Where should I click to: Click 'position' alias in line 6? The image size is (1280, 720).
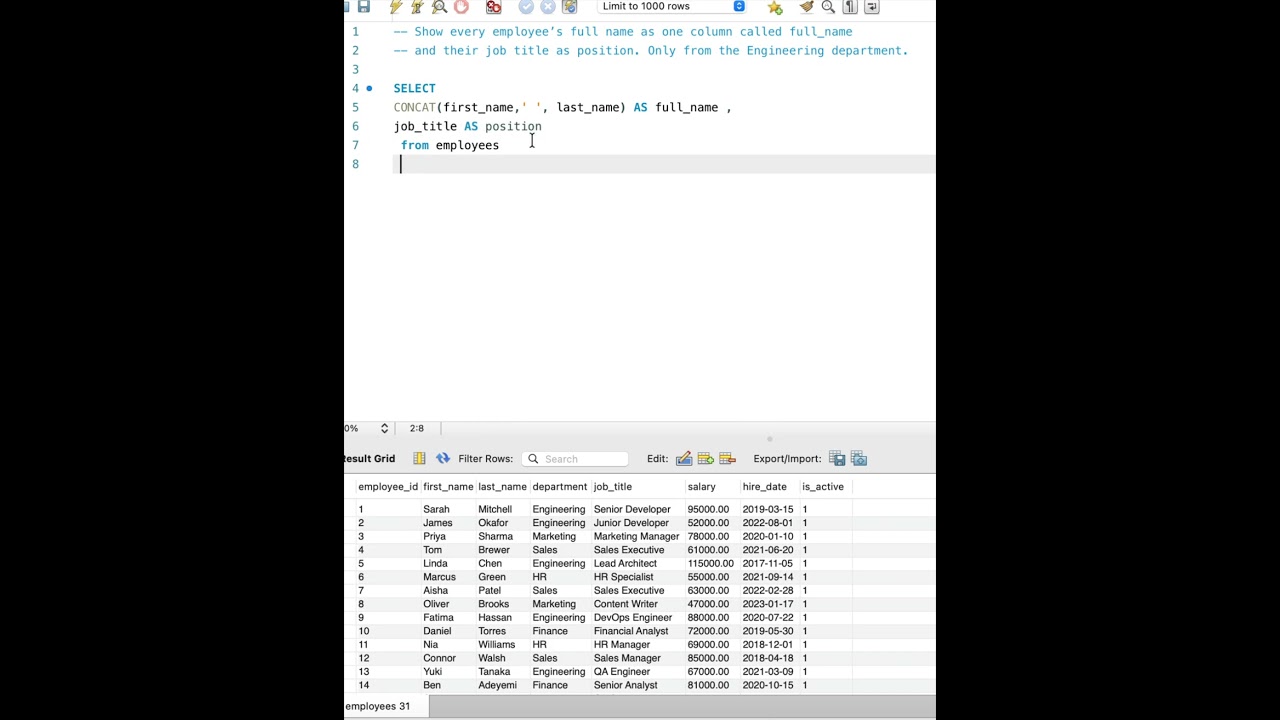pyautogui.click(x=513, y=126)
